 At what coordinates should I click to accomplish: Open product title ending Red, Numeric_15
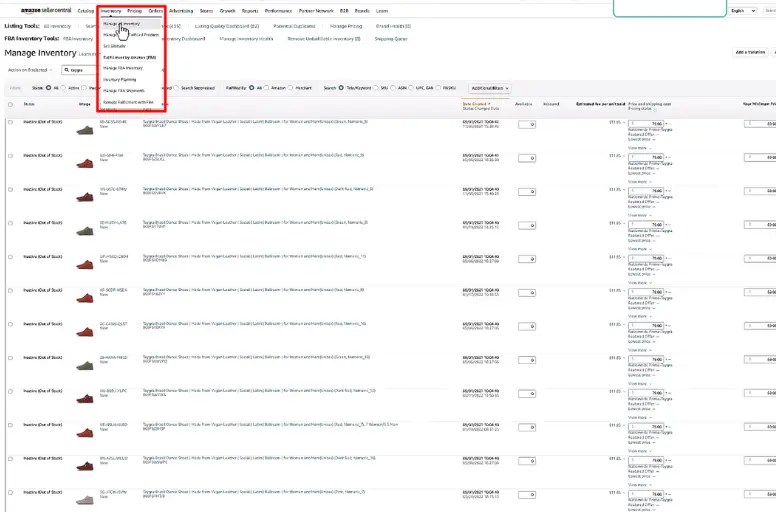pyautogui.click(x=254, y=256)
